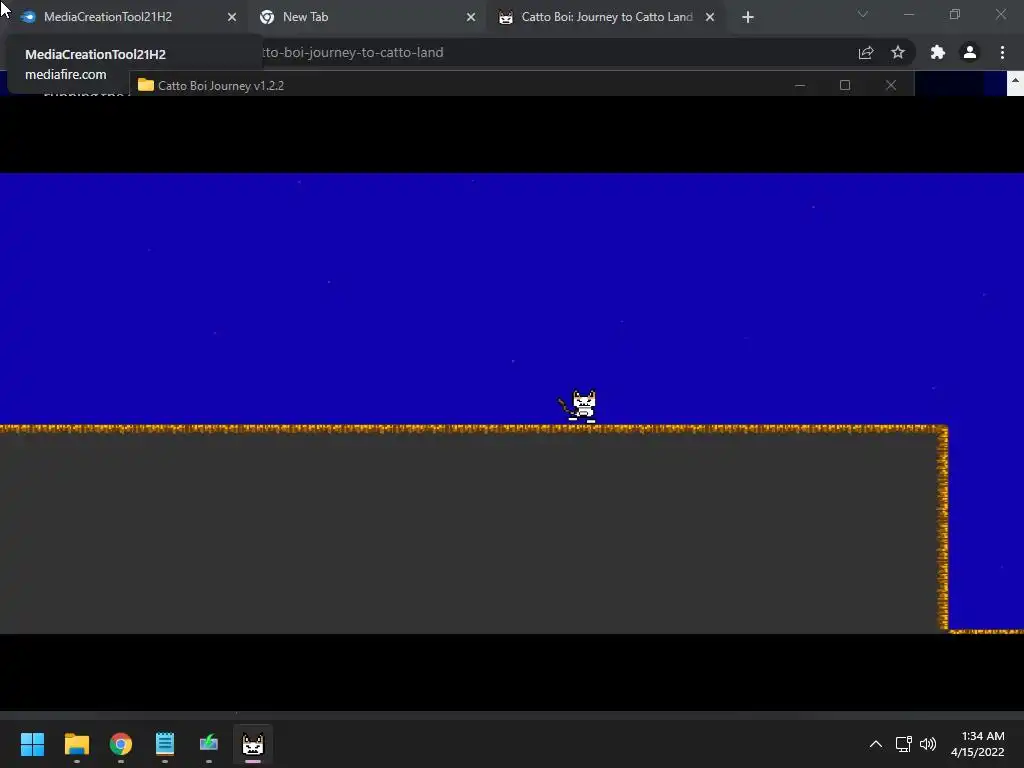Maximize the Catto Boi Journey v1.2.2 window

coord(845,85)
